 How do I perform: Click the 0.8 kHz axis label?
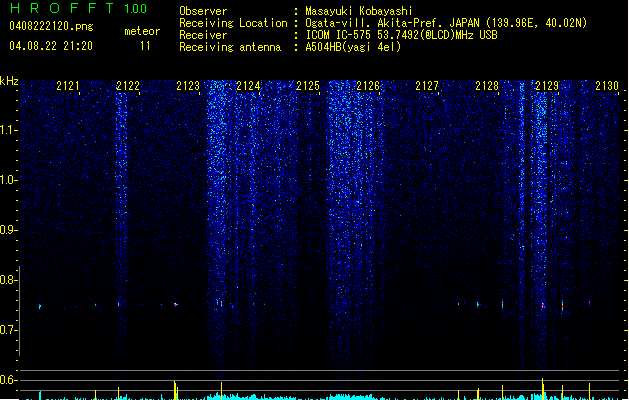(8, 280)
